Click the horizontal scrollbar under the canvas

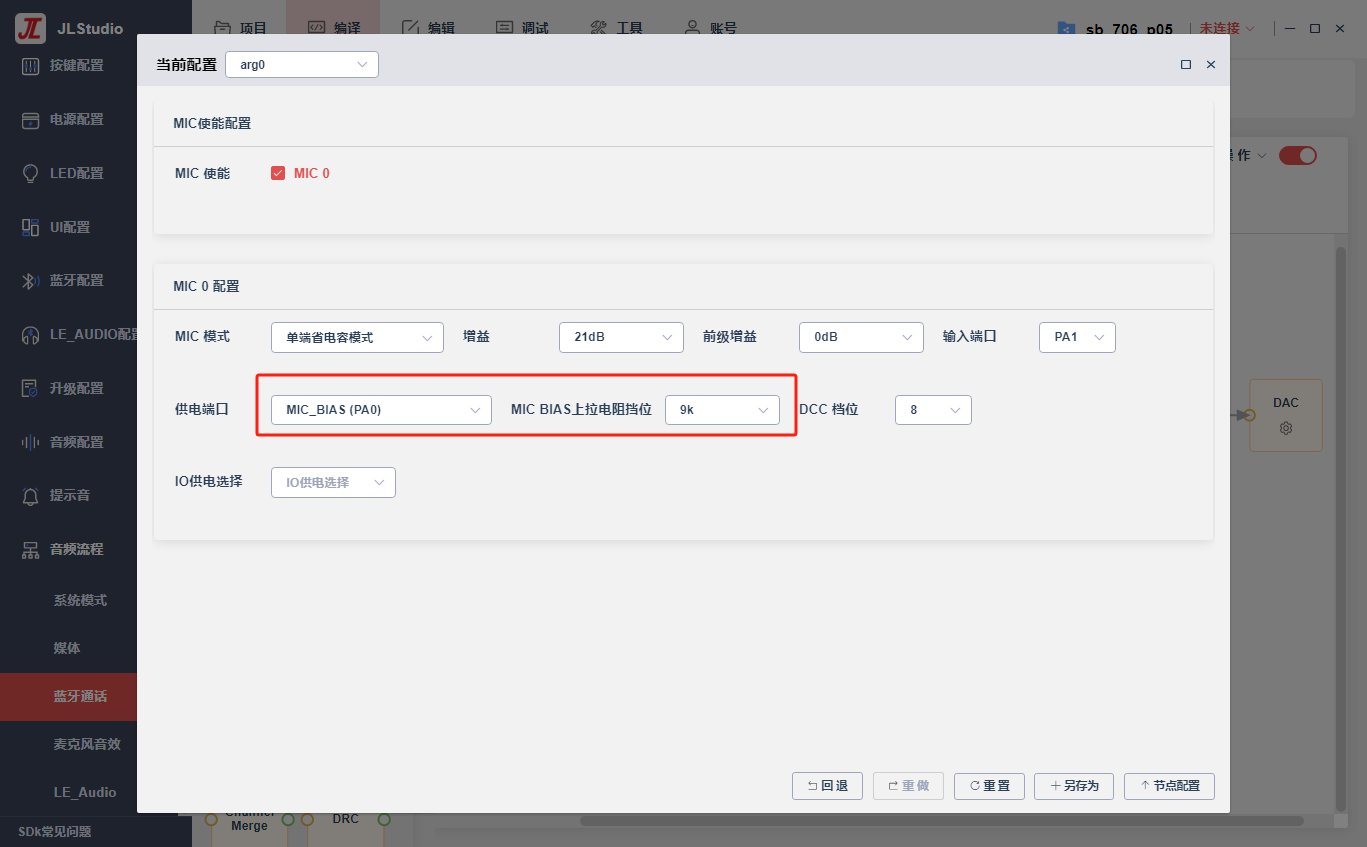(942, 821)
